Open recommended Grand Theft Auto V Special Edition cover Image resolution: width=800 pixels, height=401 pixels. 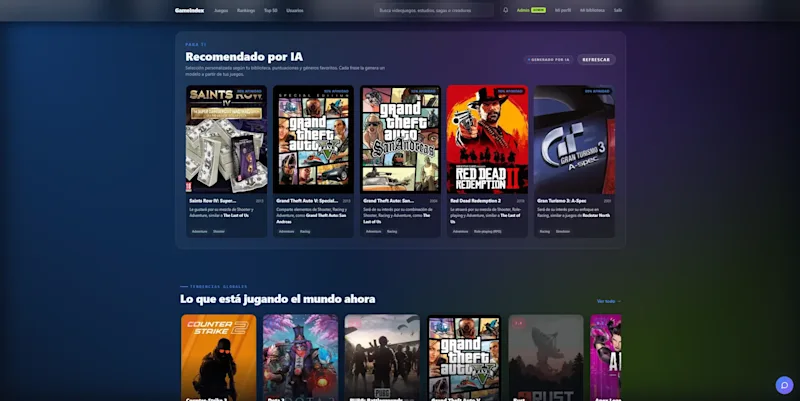point(313,139)
